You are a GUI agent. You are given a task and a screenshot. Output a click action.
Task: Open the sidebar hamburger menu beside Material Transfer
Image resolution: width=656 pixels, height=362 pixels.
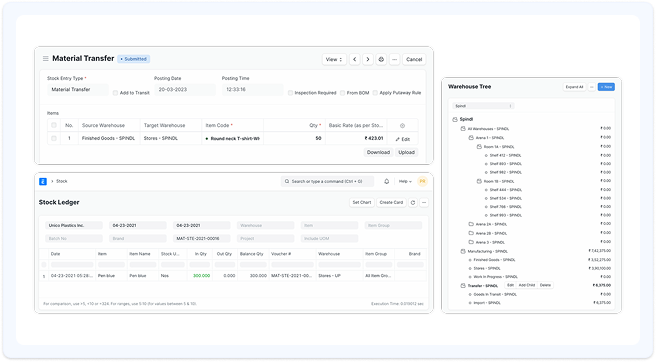pos(46,59)
